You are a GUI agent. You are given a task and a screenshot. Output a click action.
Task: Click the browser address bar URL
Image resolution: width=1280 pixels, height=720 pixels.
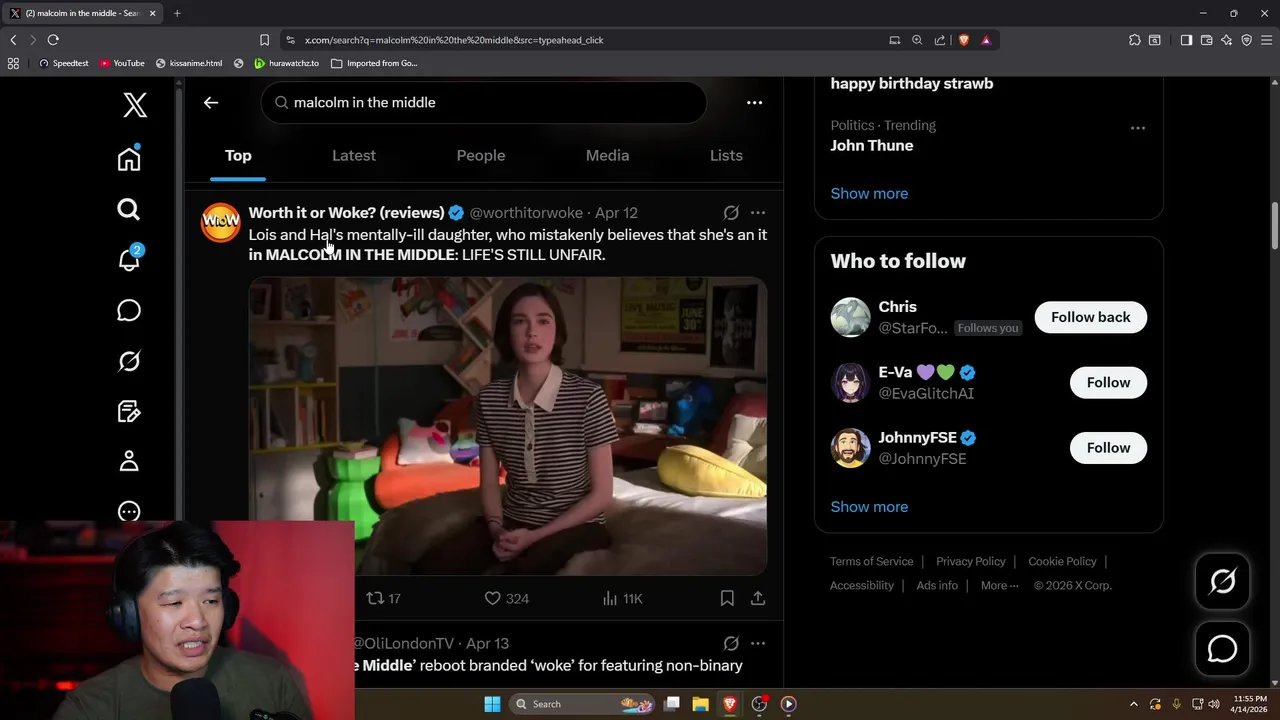pyautogui.click(x=454, y=40)
